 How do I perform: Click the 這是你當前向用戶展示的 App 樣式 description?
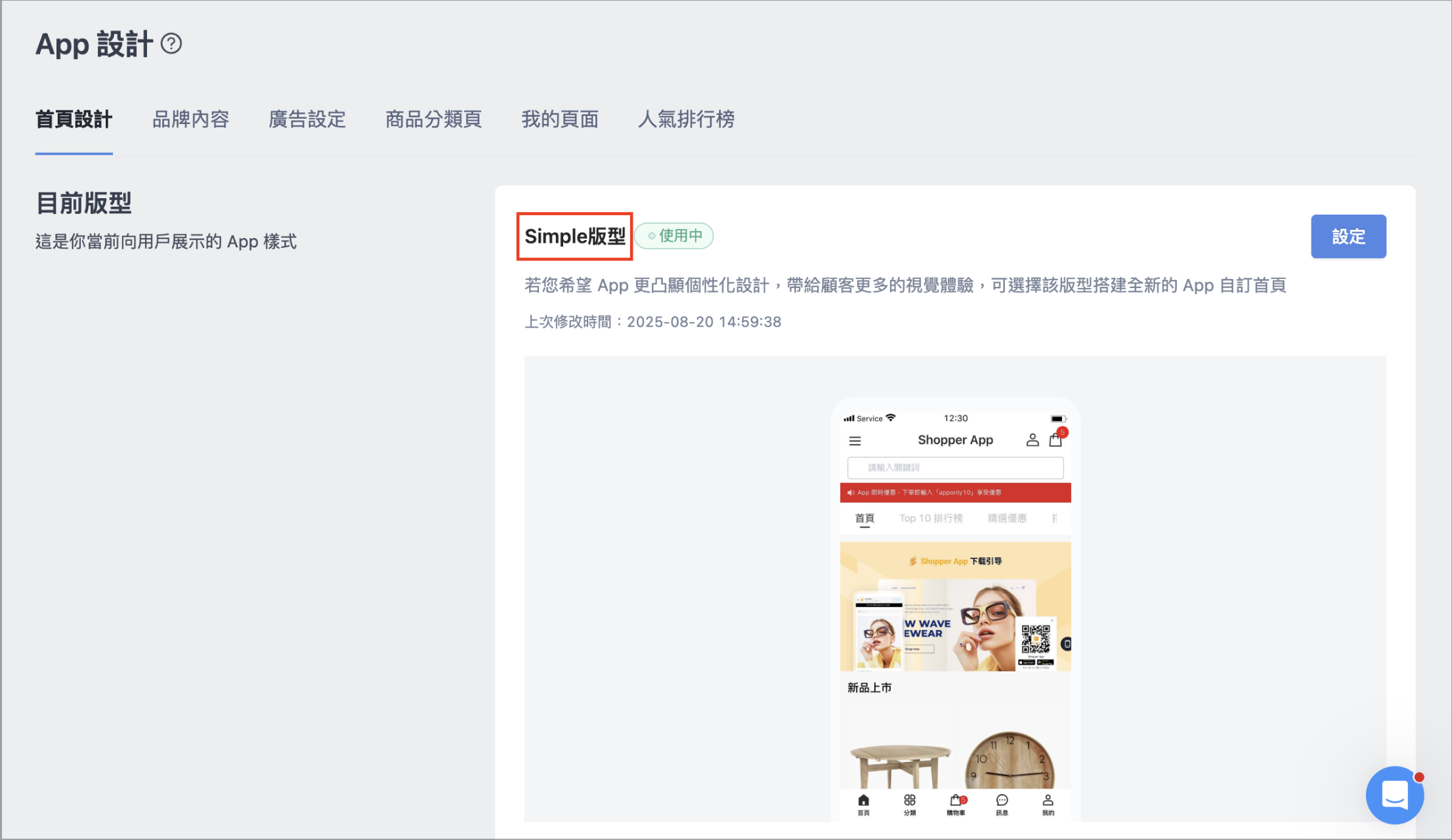pyautogui.click(x=166, y=242)
